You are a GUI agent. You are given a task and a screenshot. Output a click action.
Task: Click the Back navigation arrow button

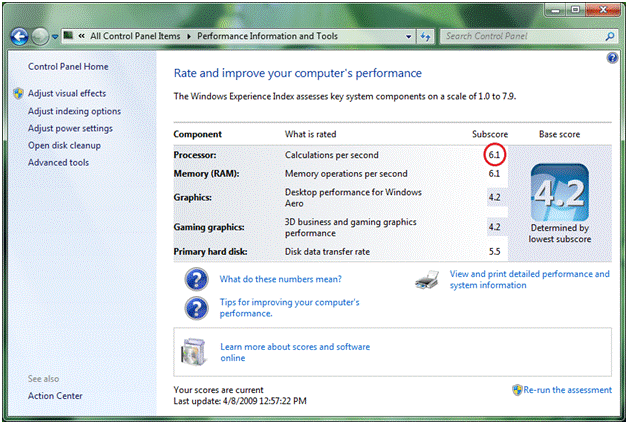point(19,37)
